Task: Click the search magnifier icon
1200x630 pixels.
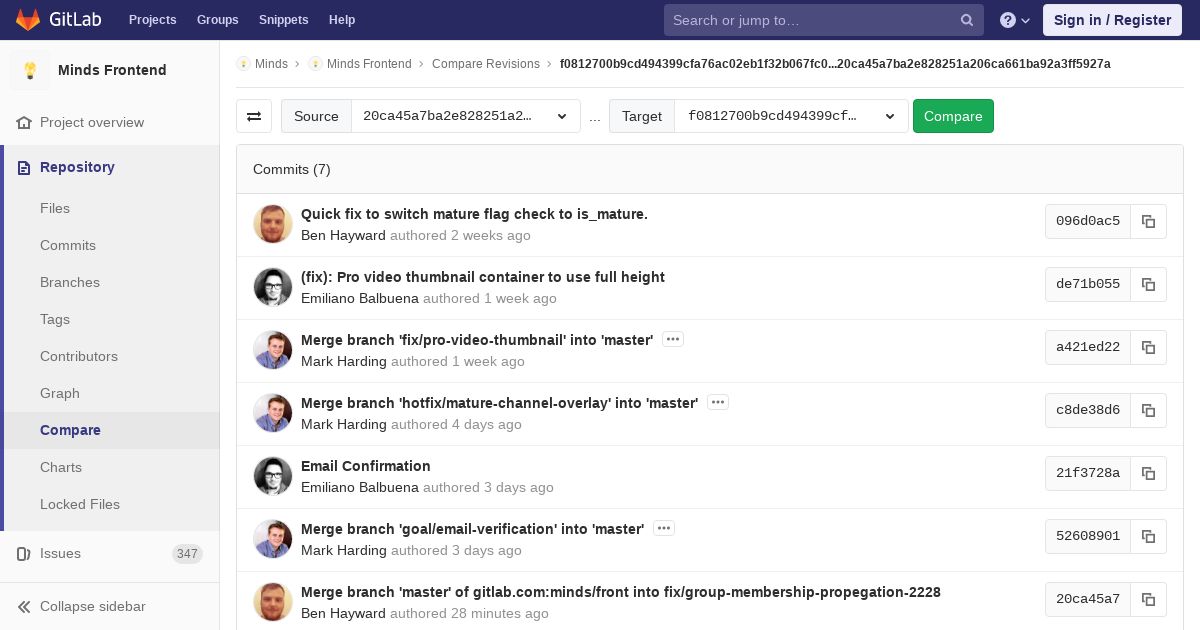Action: (967, 20)
